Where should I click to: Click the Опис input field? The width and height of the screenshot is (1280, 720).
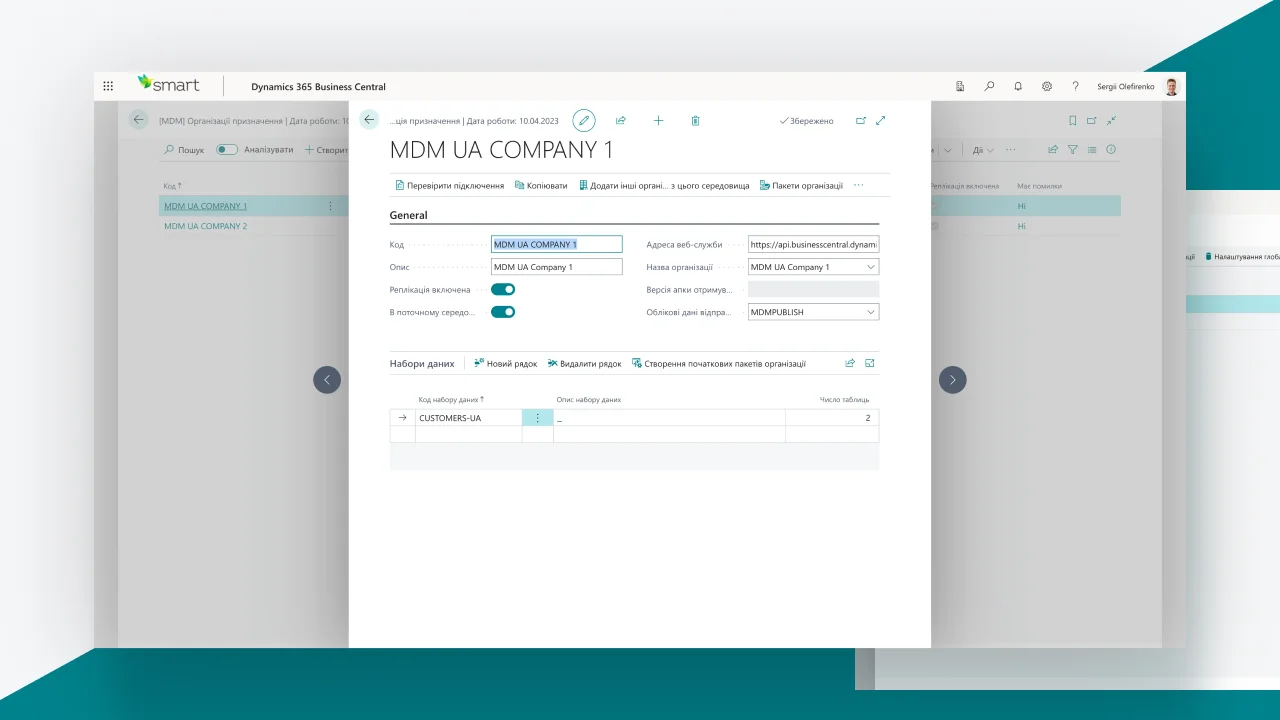[556, 267]
